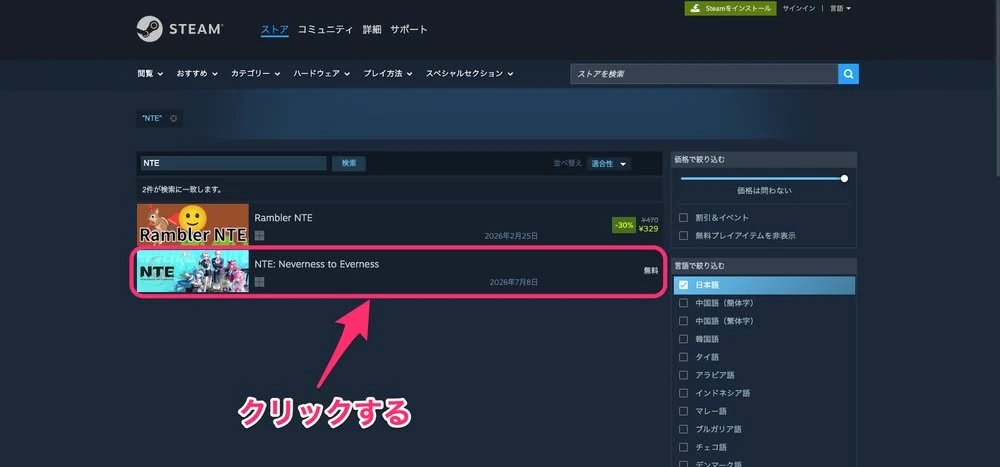Click the ¥329 price
The width and height of the screenshot is (1000, 467).
click(648, 228)
